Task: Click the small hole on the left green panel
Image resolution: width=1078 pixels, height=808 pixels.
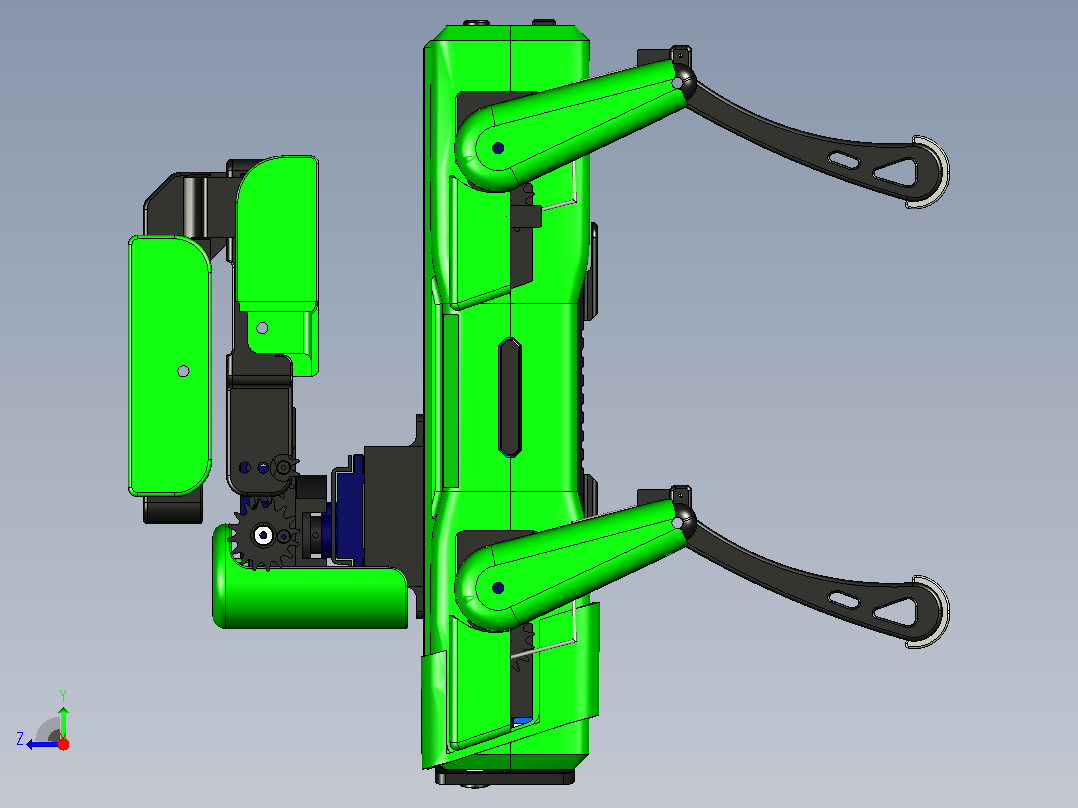Action: click(x=184, y=371)
